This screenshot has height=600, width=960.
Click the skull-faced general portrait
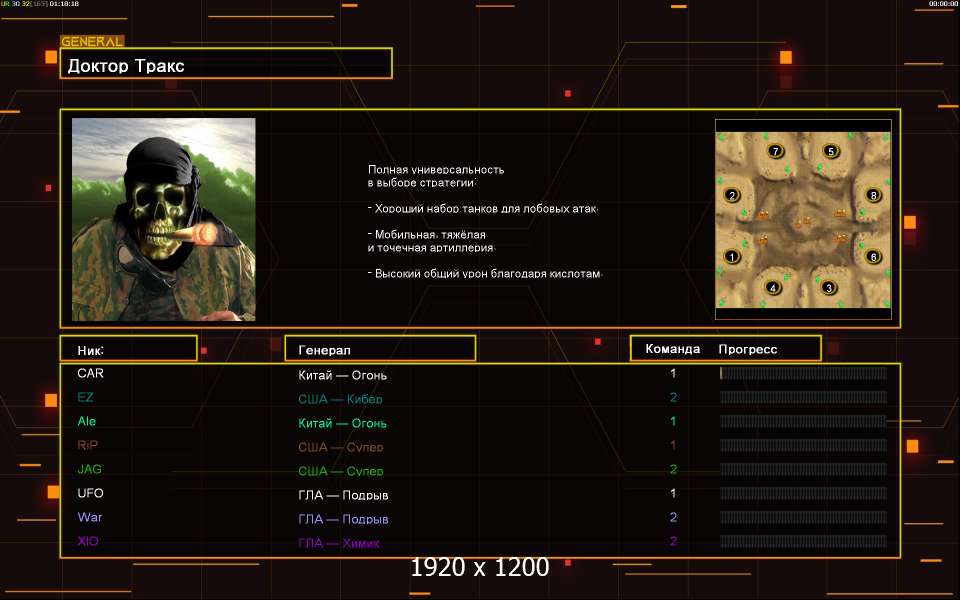[x=164, y=219]
